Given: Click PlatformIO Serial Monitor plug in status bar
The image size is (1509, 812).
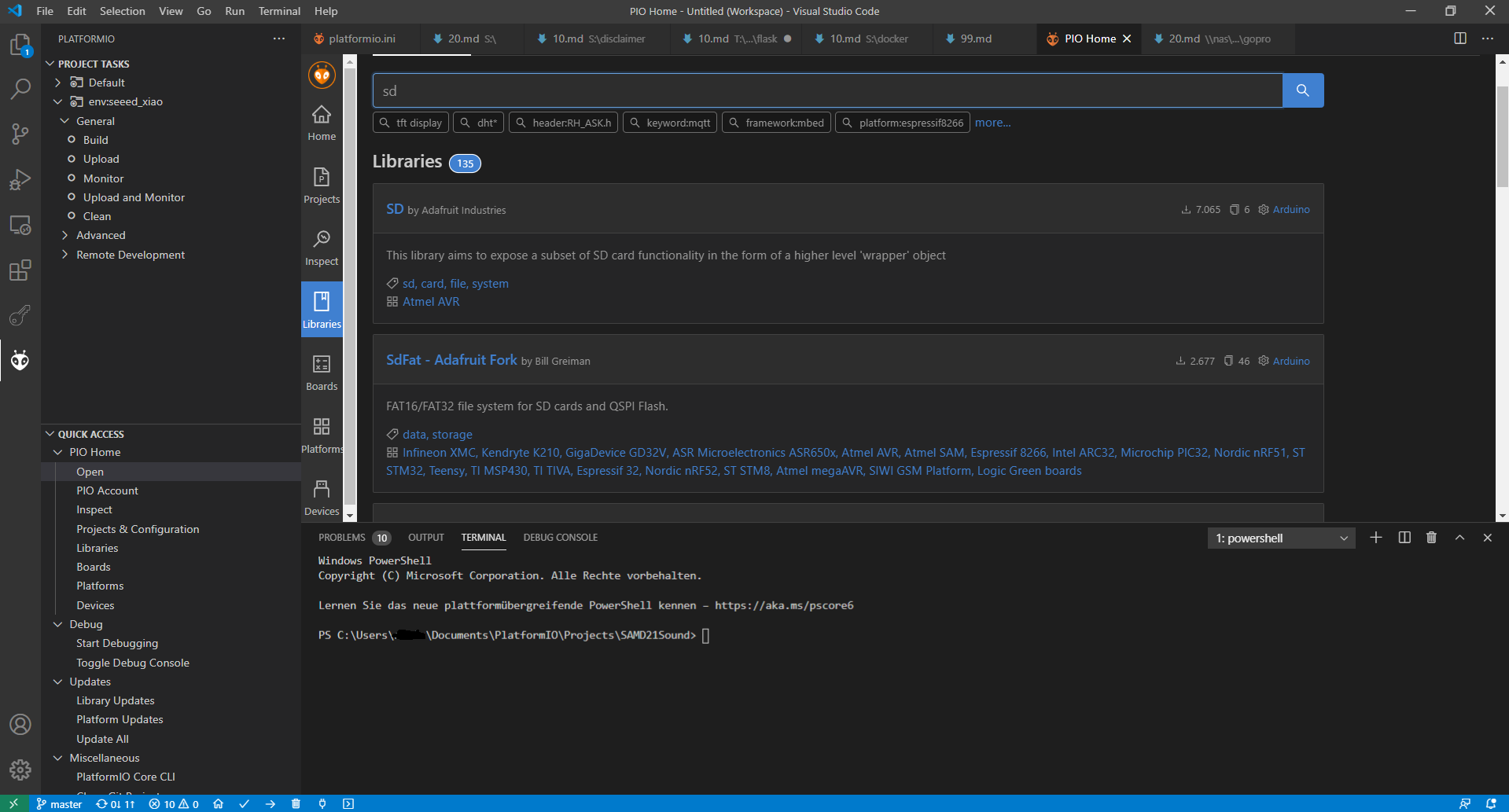Looking at the screenshot, I should coord(322,803).
